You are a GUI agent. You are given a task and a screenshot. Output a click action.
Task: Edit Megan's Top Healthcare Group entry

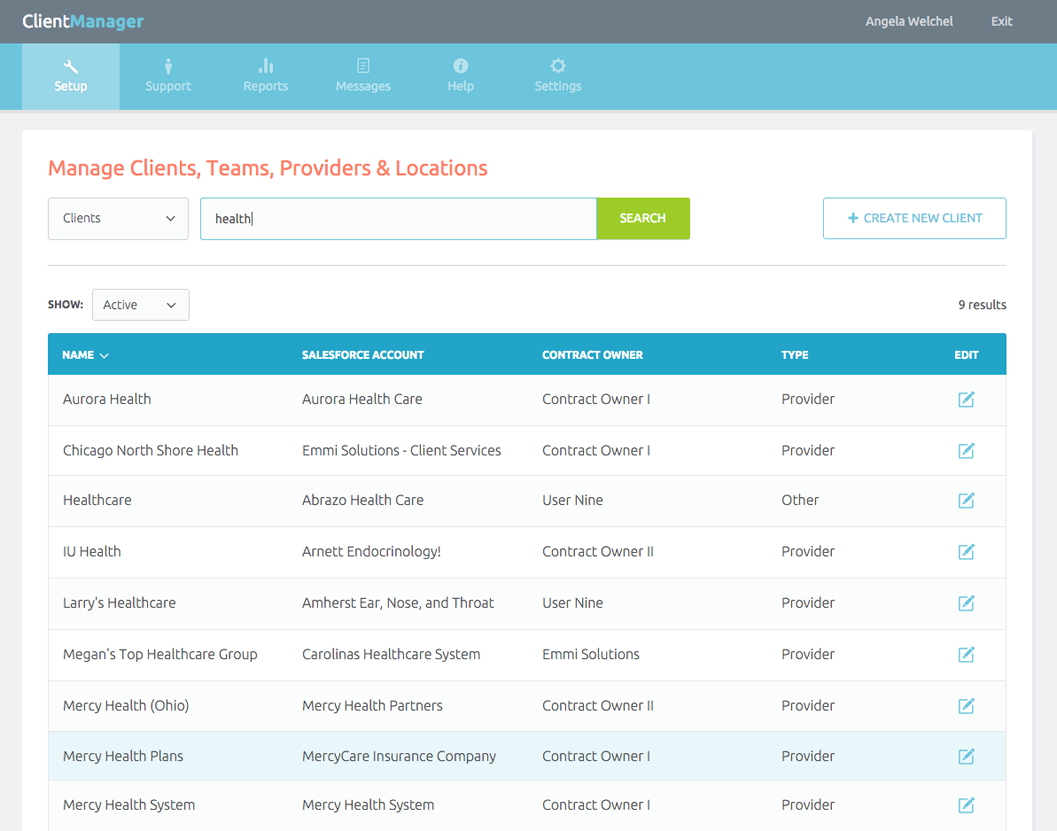coord(966,655)
